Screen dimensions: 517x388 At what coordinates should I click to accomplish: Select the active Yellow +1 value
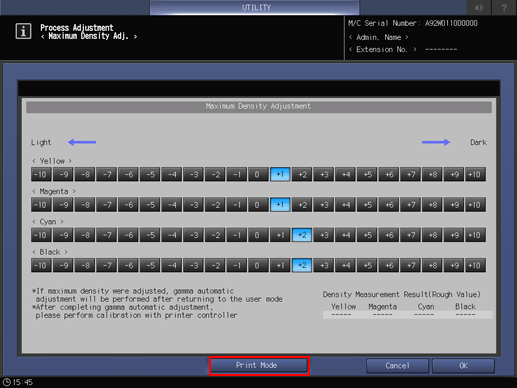(280, 174)
